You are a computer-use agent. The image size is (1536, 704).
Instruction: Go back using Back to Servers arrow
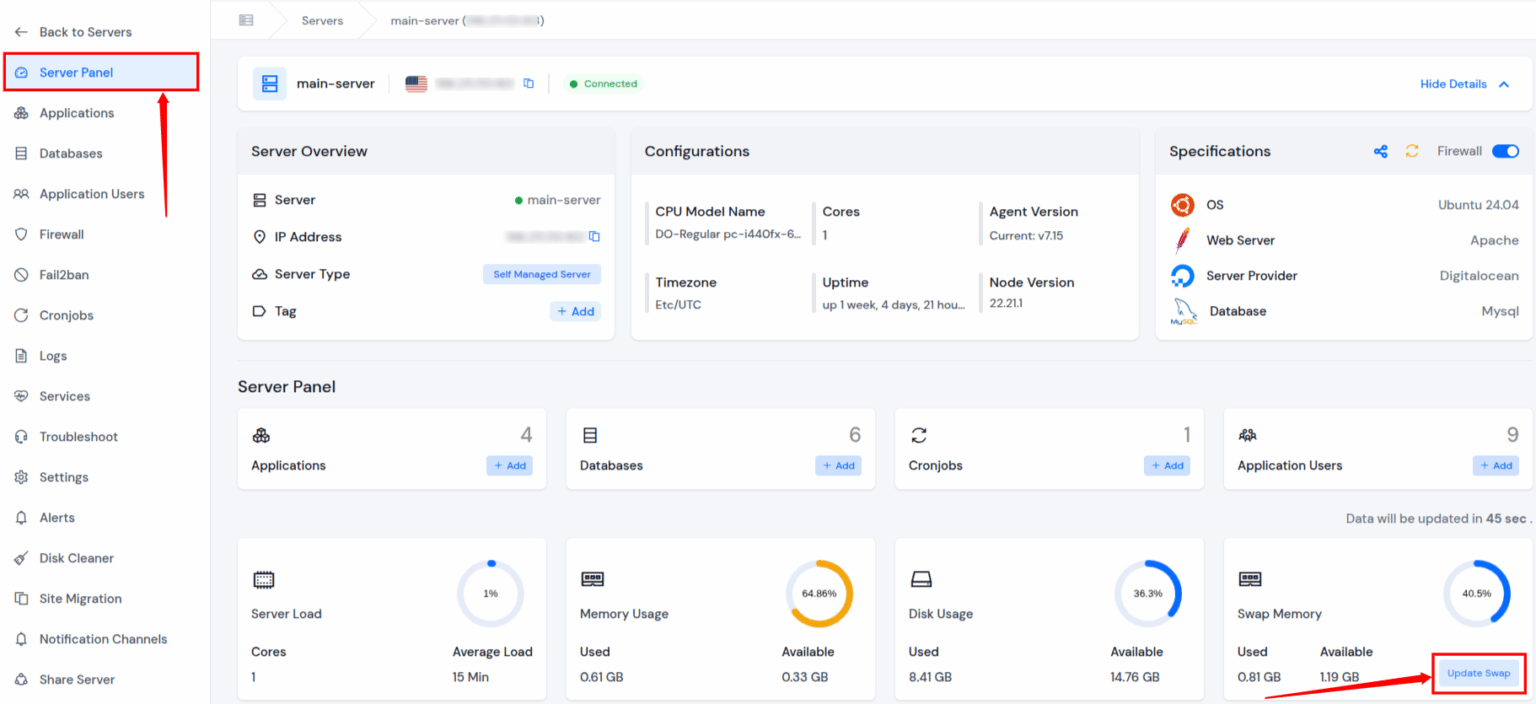[21, 32]
